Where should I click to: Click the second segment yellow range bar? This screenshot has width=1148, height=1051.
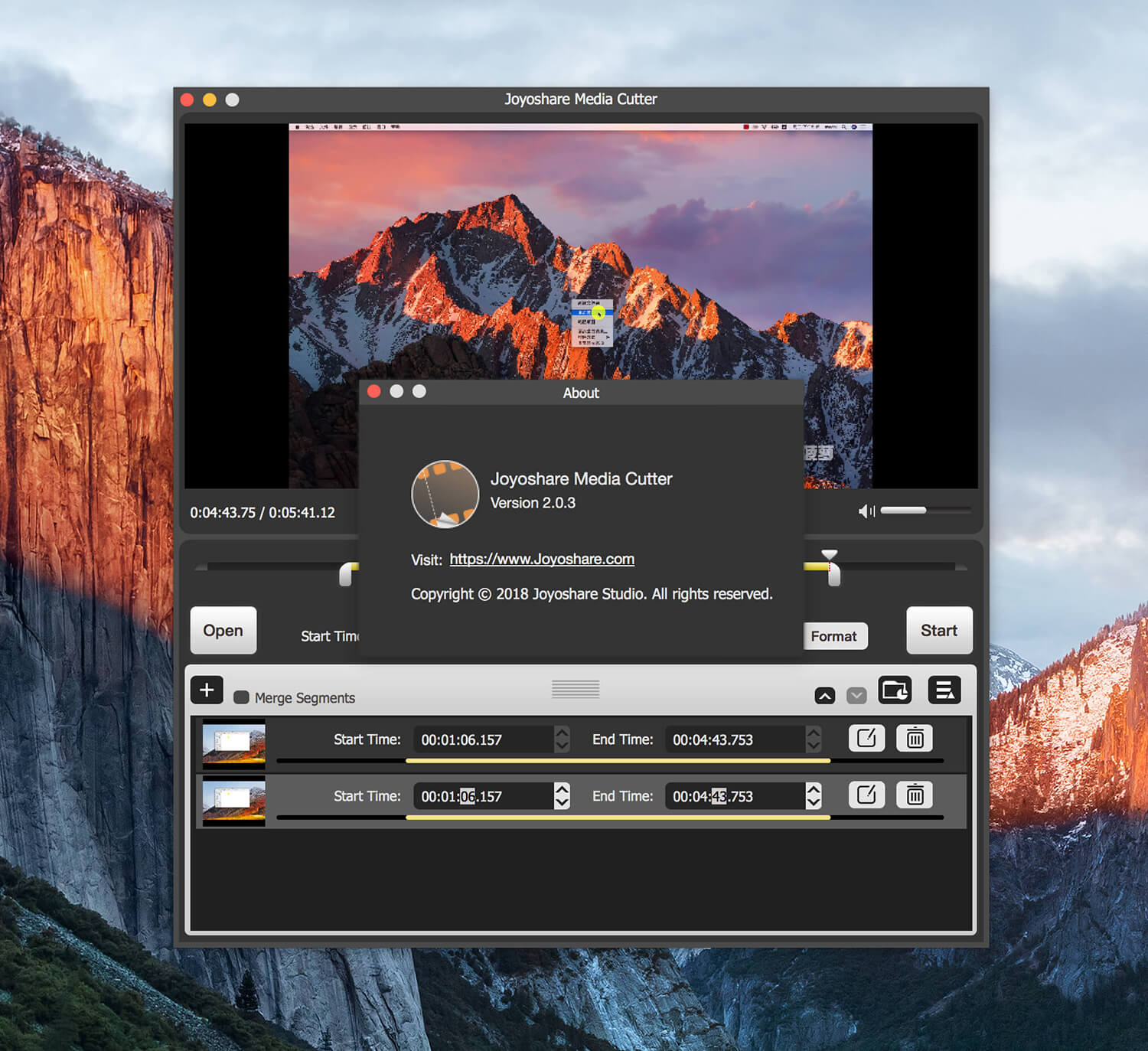pyautogui.click(x=618, y=818)
